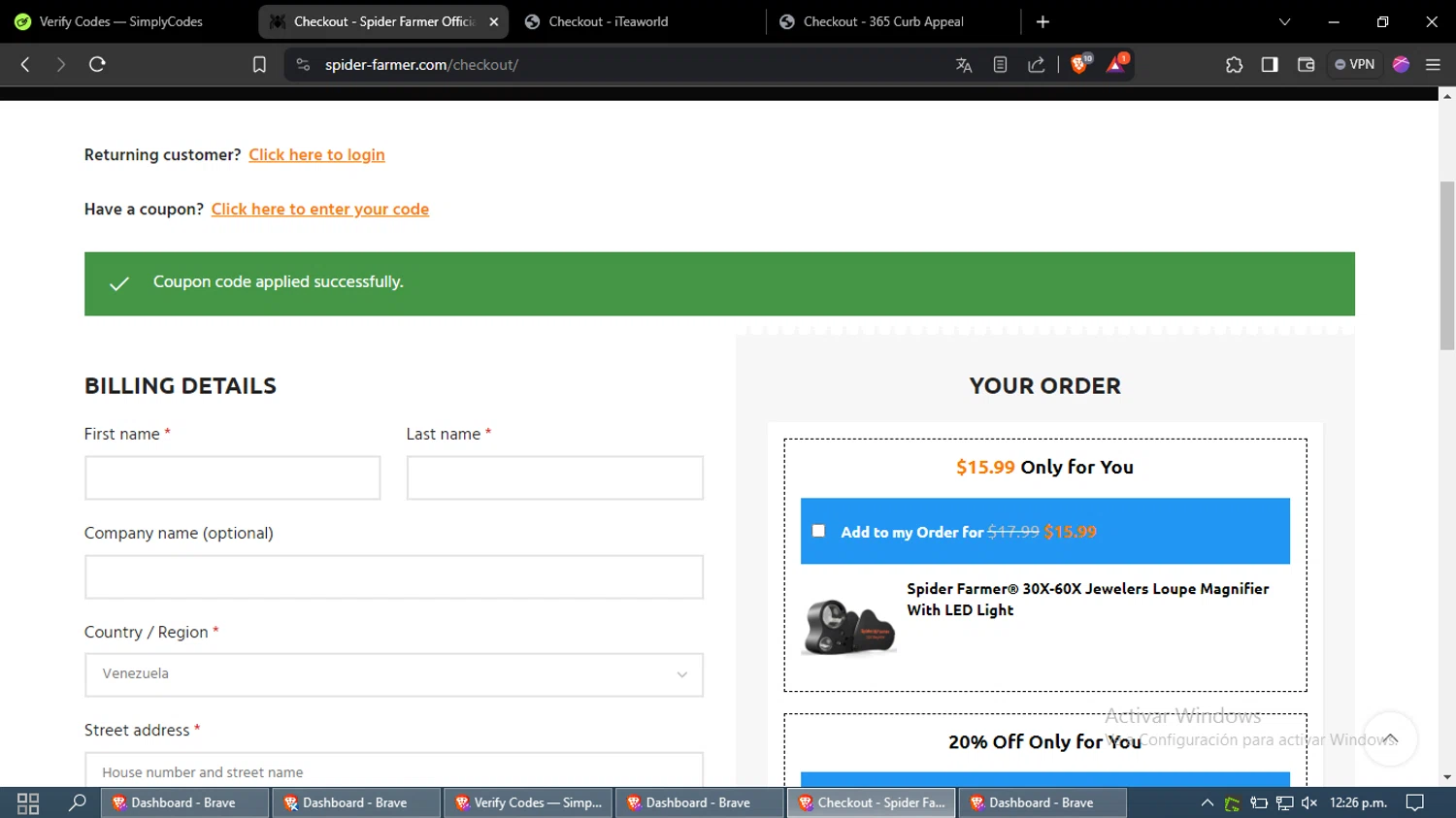Open Brave Wallet icon
The width and height of the screenshot is (1456, 818).
(x=1306, y=65)
